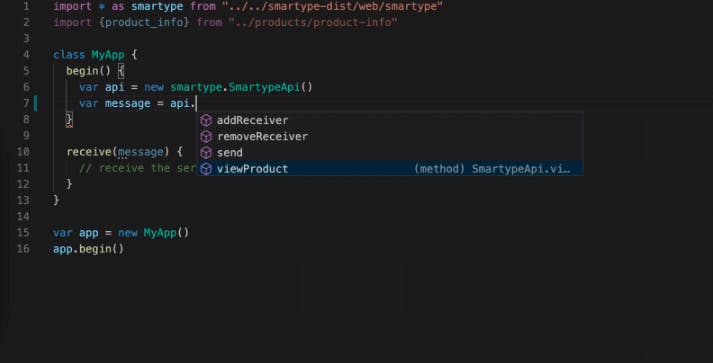Accept the highlighted viewProduct suggestion
The width and height of the screenshot is (713, 363).
(390, 169)
